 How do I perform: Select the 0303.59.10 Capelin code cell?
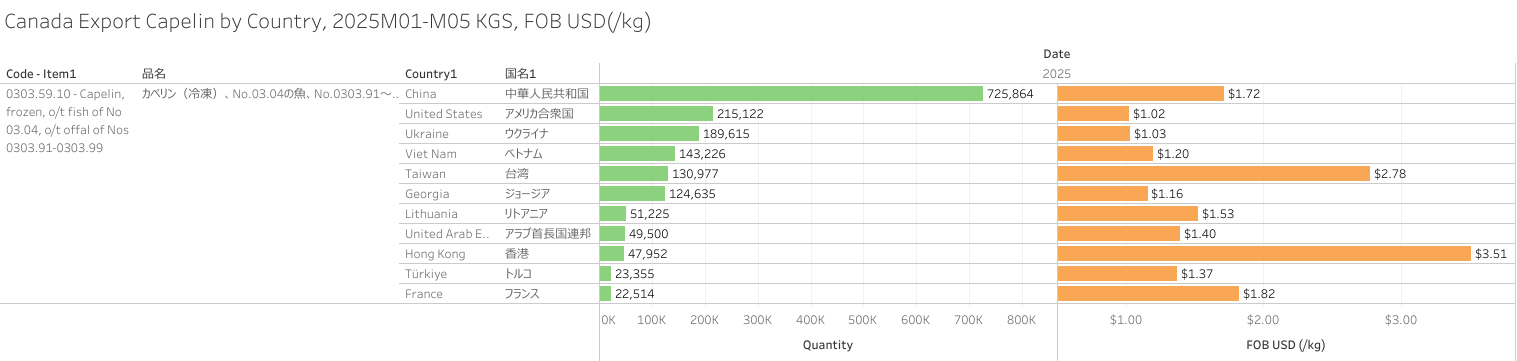click(67, 120)
